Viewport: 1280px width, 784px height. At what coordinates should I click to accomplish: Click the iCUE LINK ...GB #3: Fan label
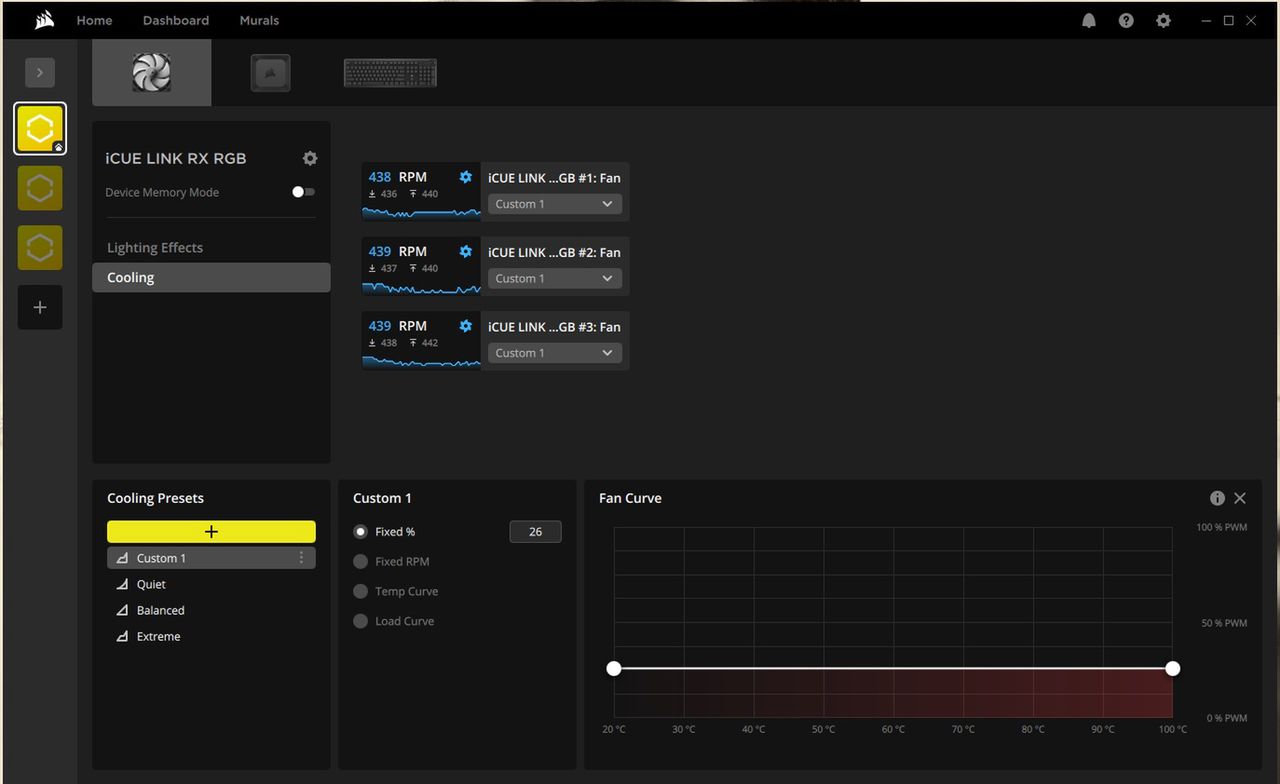point(554,327)
